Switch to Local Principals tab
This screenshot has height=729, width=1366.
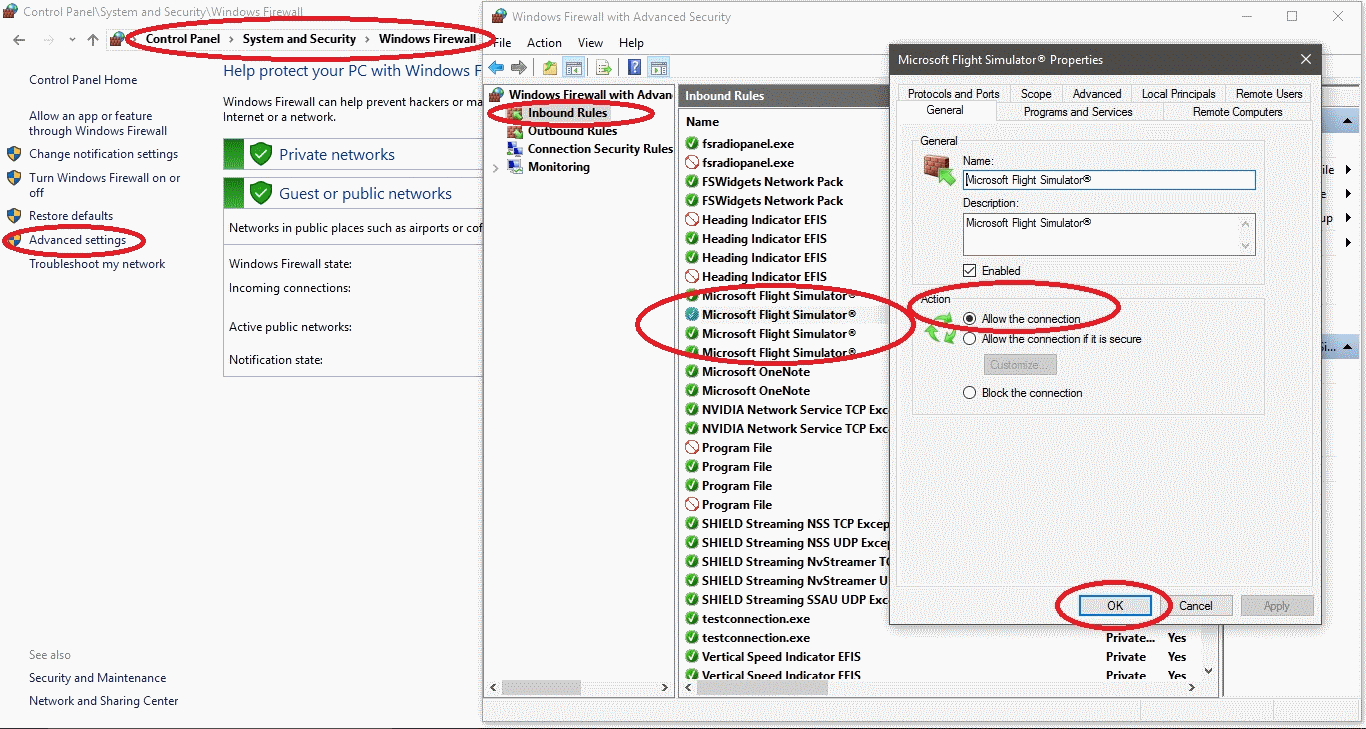(x=1179, y=94)
